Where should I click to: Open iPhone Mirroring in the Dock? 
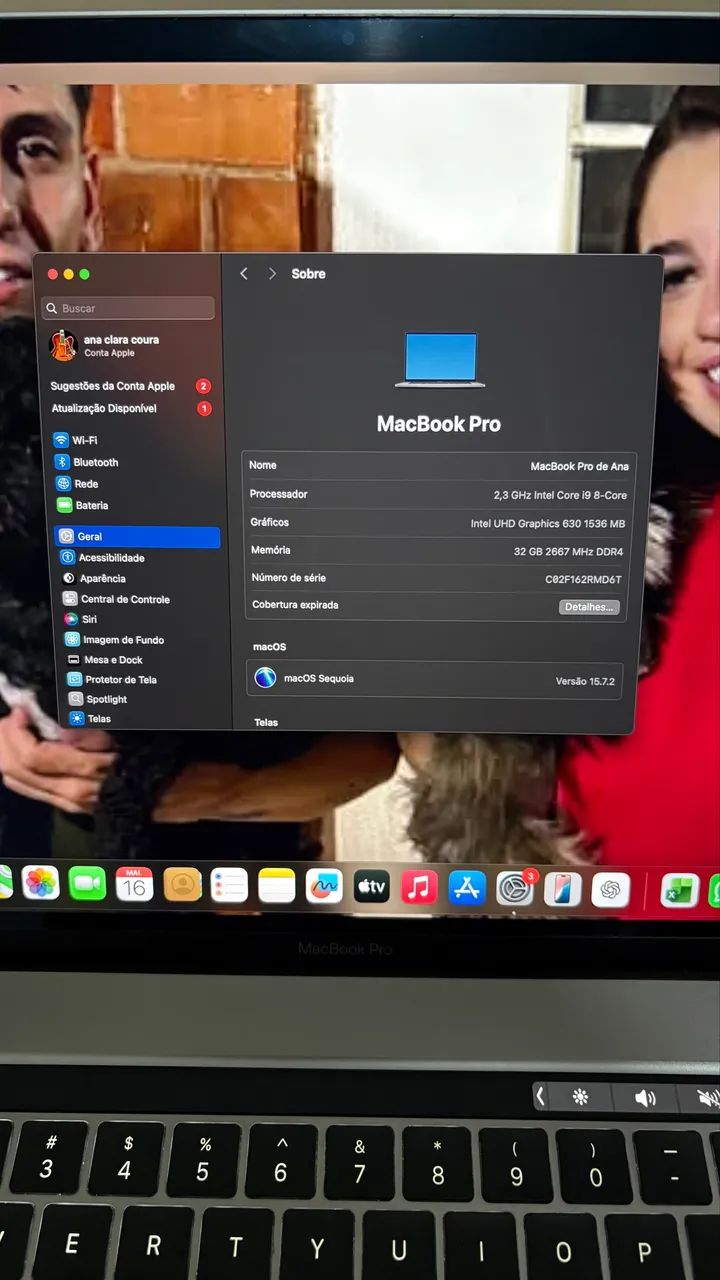pyautogui.click(x=563, y=889)
